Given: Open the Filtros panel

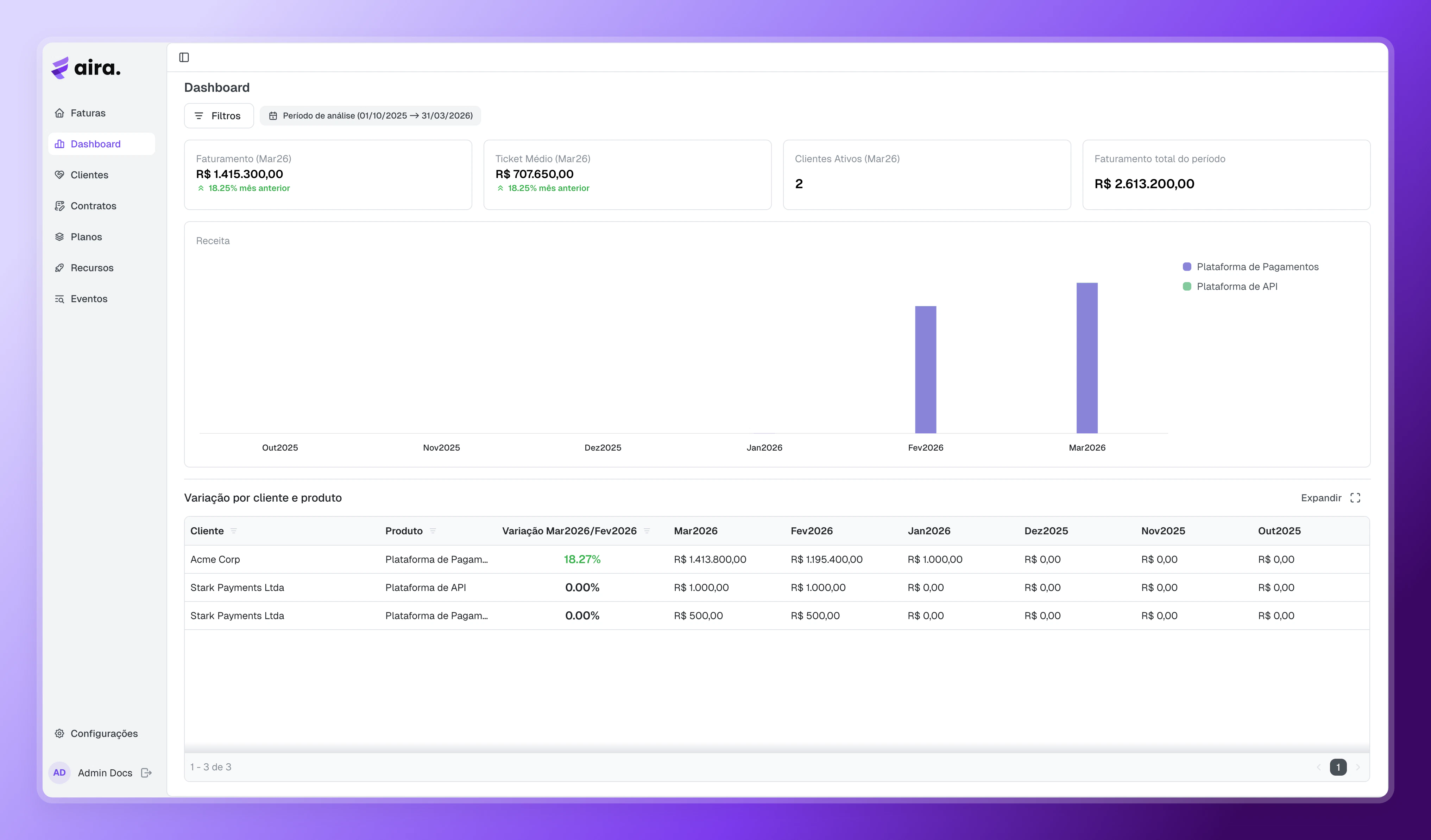Looking at the screenshot, I should pos(219,115).
